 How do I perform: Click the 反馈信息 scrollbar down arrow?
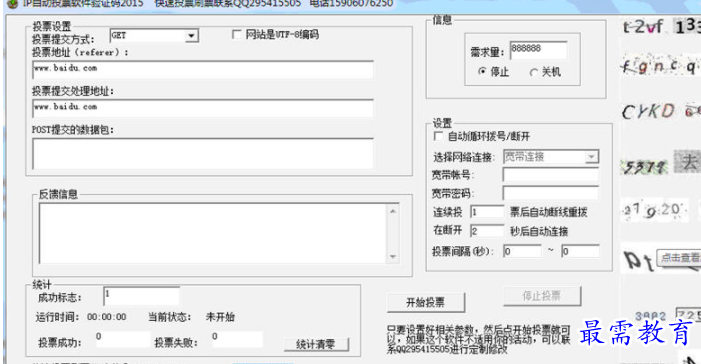tap(393, 257)
